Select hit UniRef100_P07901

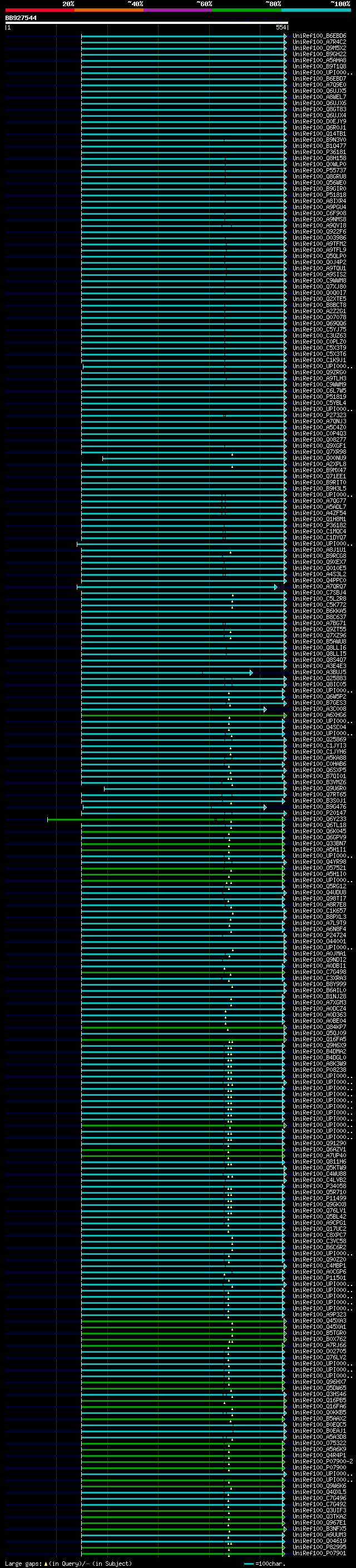pos(319,1554)
